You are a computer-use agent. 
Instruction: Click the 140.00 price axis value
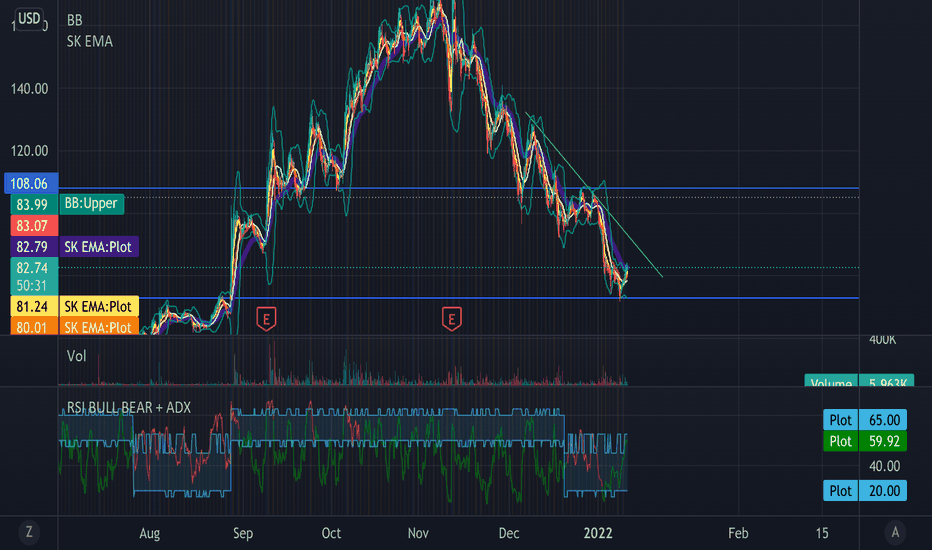(29, 89)
